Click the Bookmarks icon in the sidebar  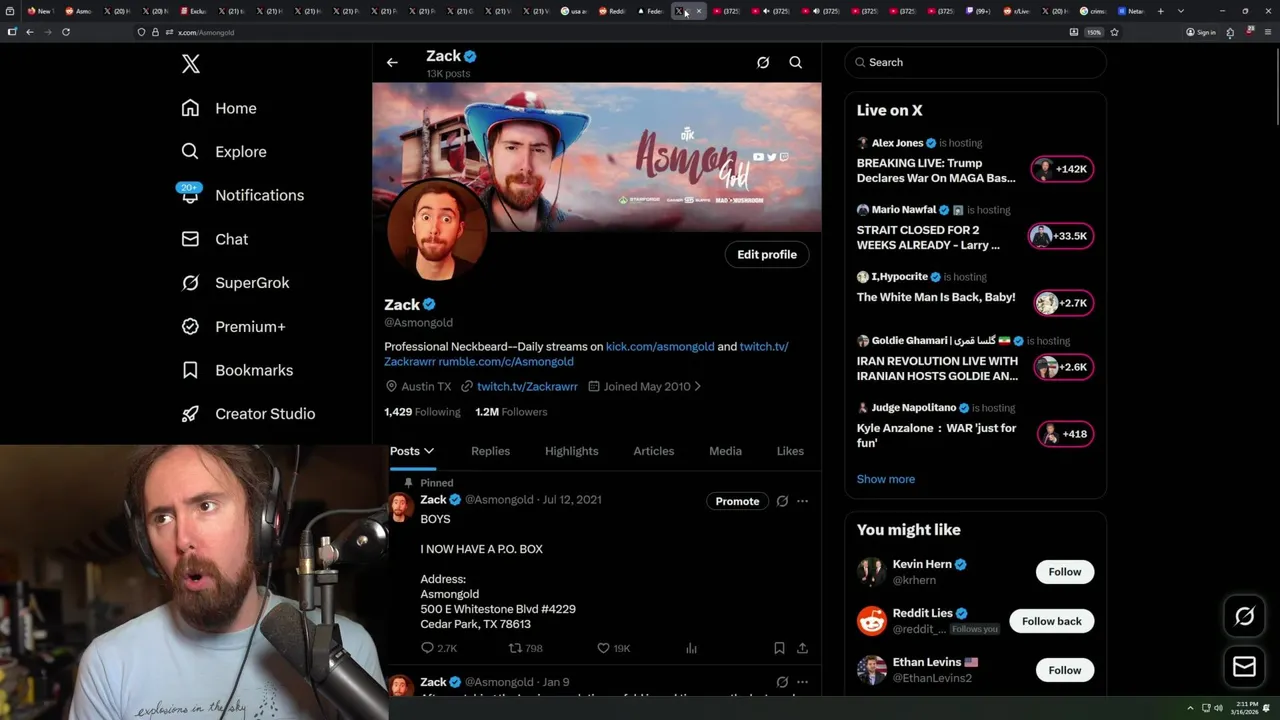point(190,370)
